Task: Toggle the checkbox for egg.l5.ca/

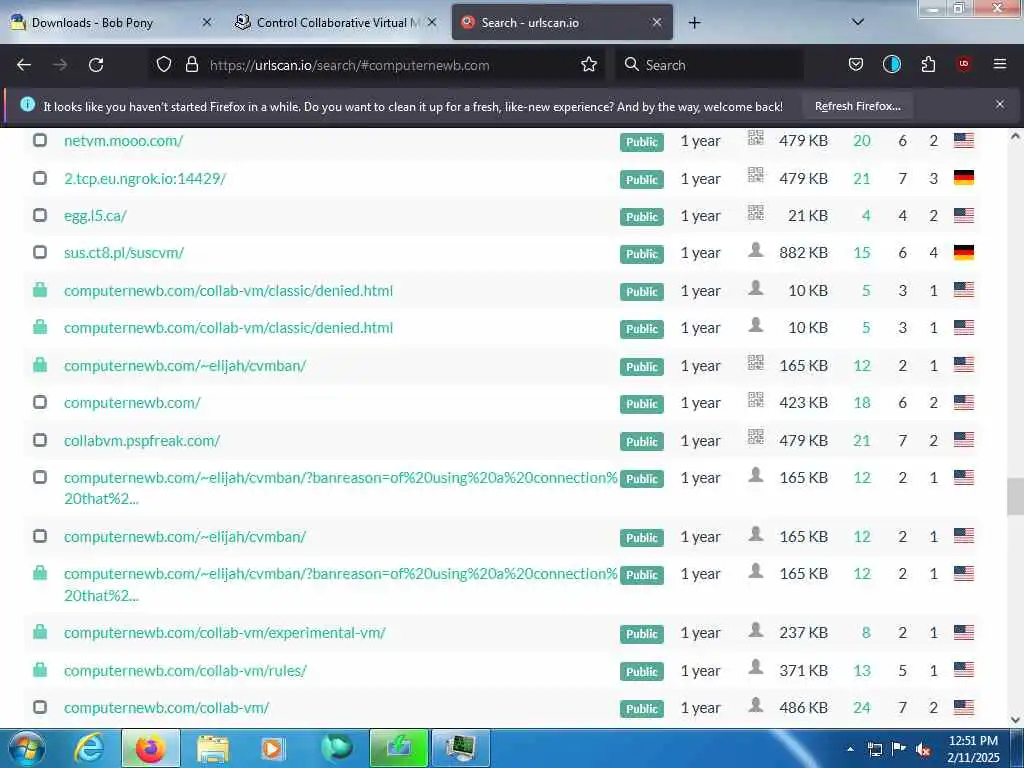Action: (x=40, y=216)
